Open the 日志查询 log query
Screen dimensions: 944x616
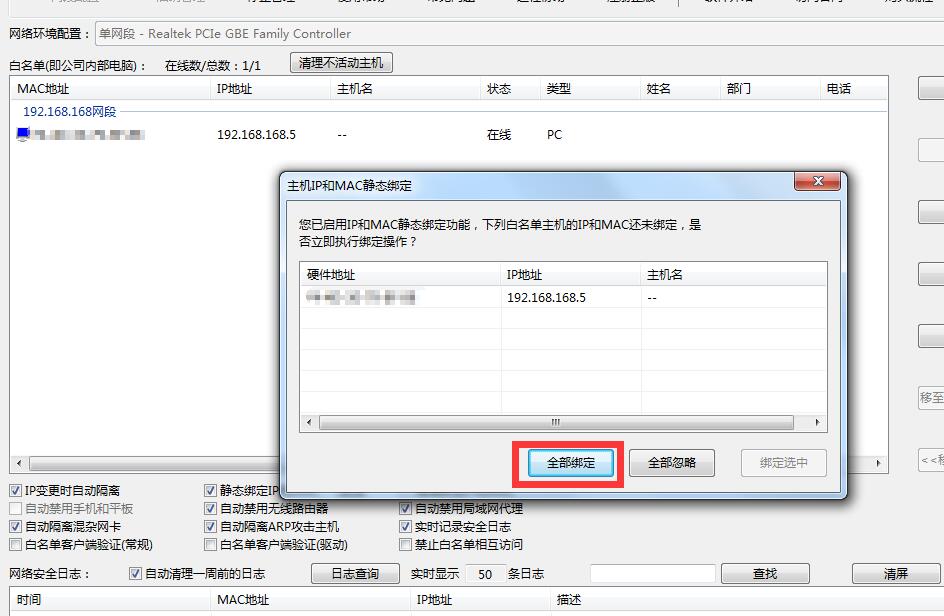pos(355,574)
